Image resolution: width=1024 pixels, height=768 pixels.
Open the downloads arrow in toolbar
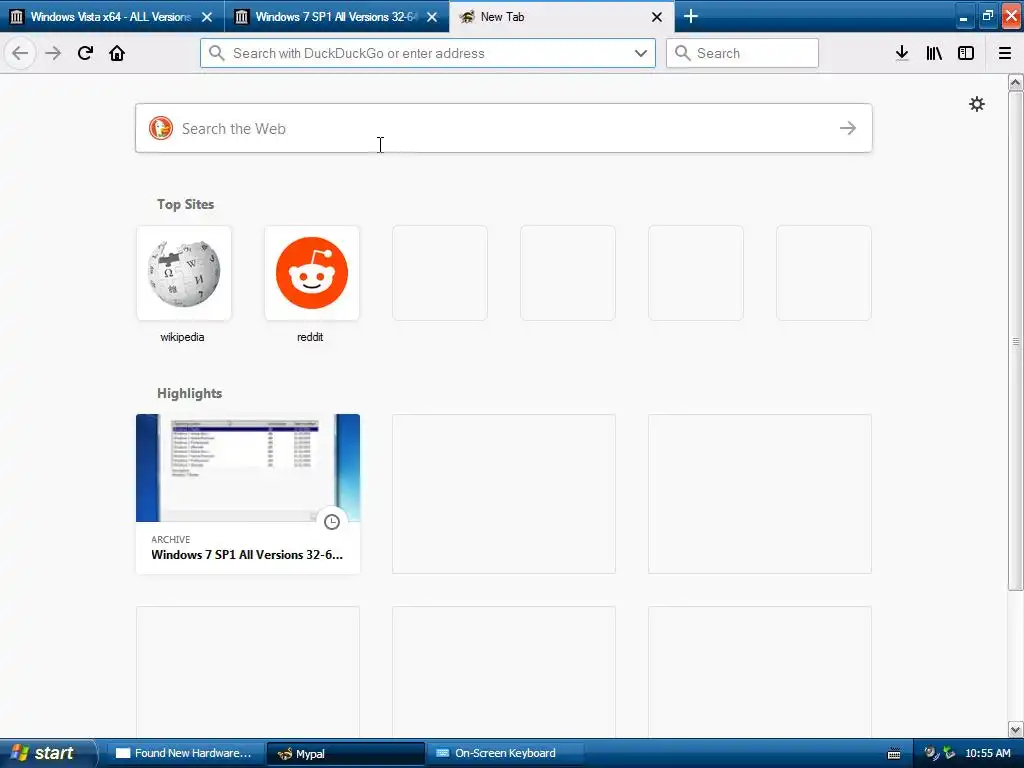pos(902,53)
